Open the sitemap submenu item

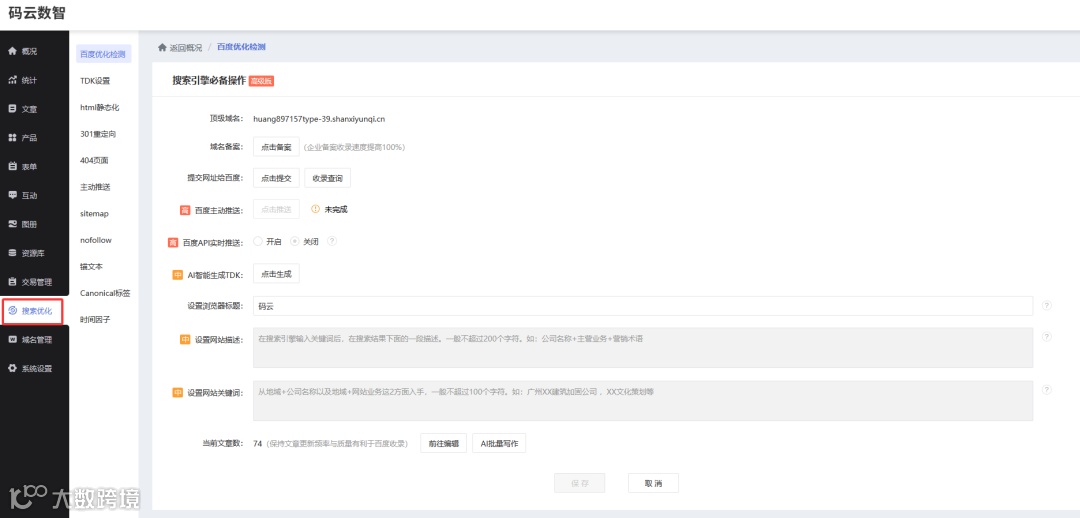pos(94,214)
